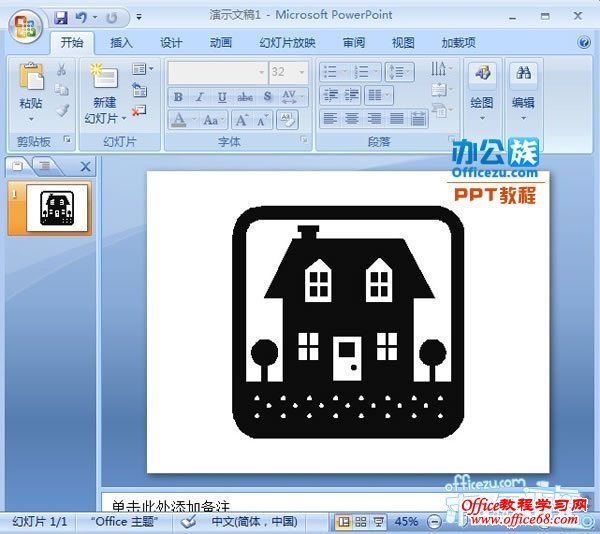
Task: Center align the text
Action: (352, 119)
